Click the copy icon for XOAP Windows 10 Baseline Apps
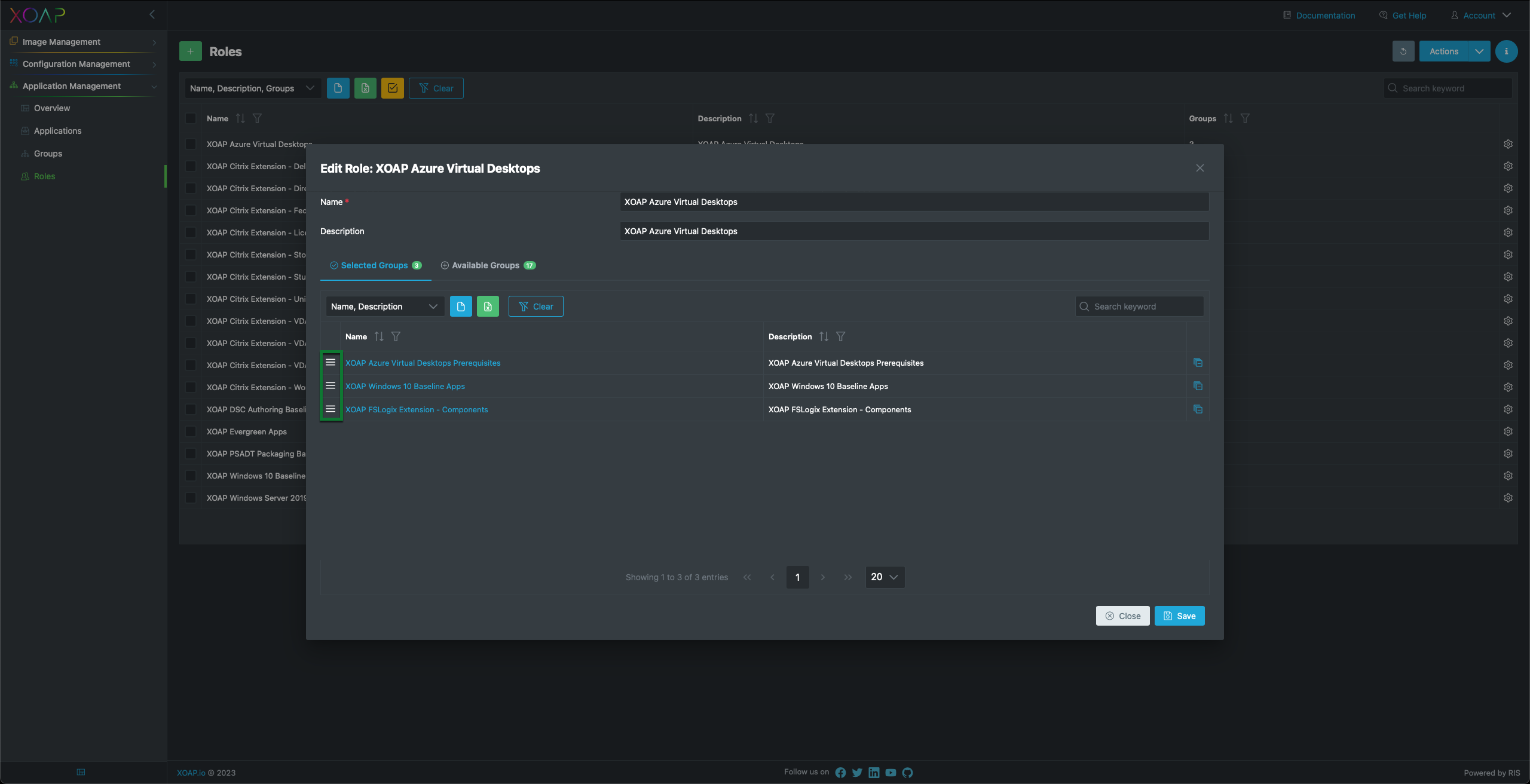 [x=1198, y=386]
